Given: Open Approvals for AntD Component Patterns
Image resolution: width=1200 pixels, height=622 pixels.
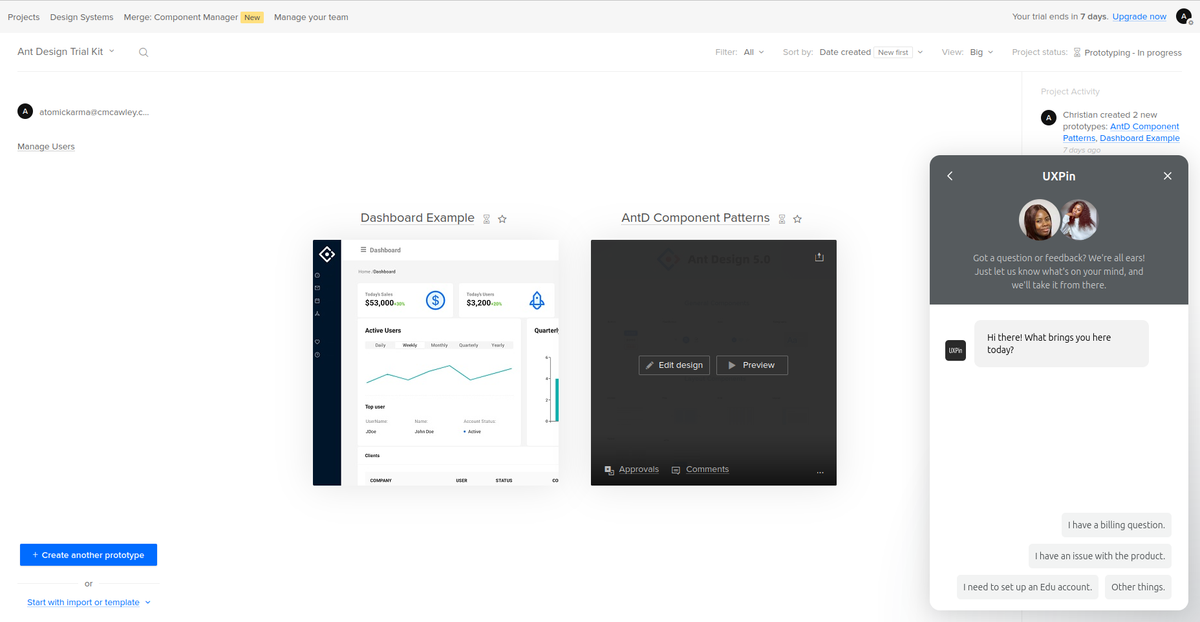Looking at the screenshot, I should 639,470.
